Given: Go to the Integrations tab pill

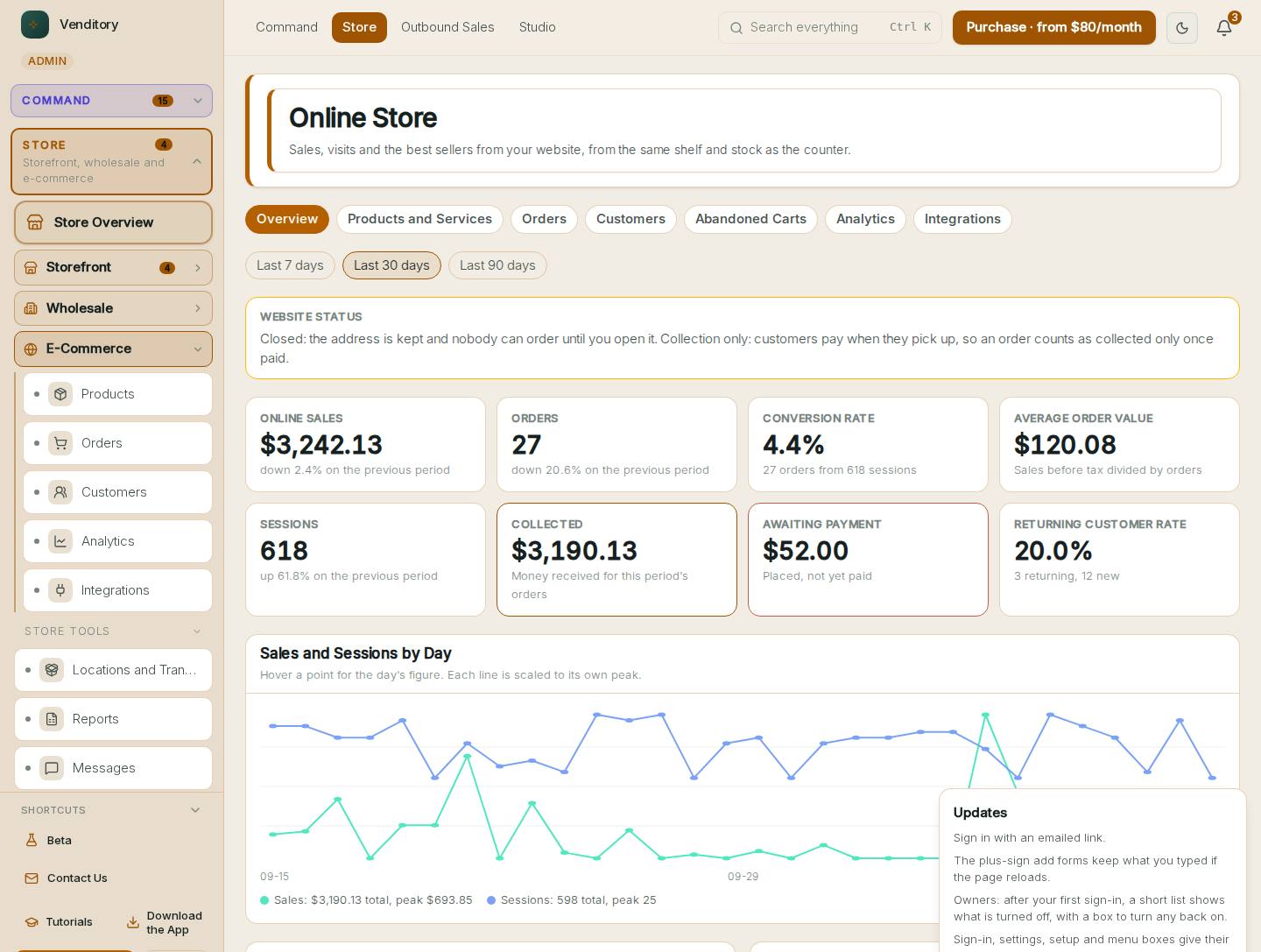Looking at the screenshot, I should click(962, 219).
